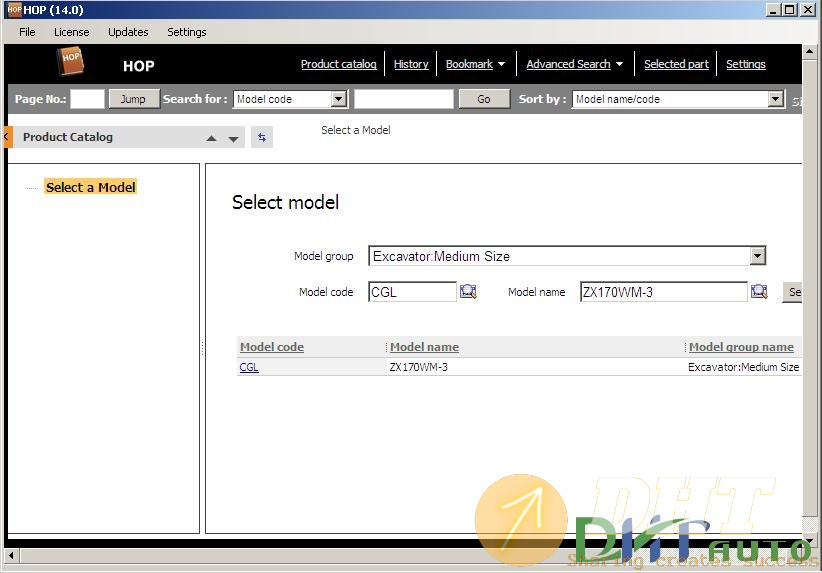The image size is (822, 573).
Task: Click the Model code lookup icon
Action: pyautogui.click(x=468, y=291)
